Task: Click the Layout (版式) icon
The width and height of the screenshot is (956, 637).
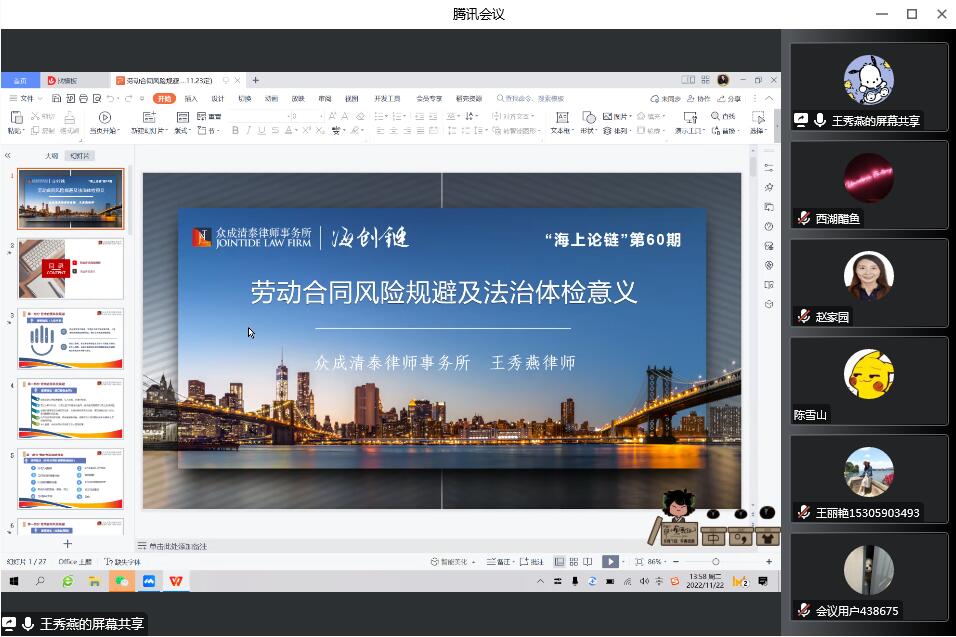Action: click(182, 117)
